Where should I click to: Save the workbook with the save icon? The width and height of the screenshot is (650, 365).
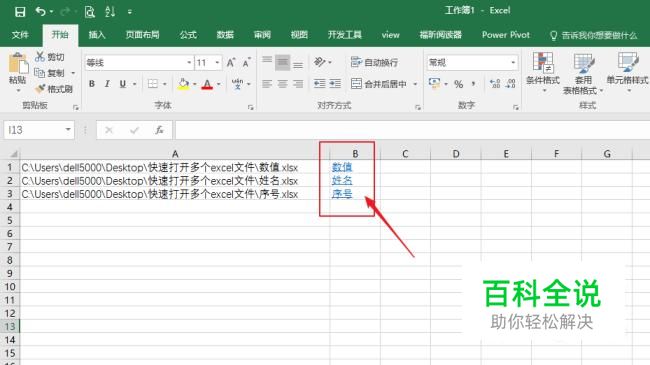[19, 12]
